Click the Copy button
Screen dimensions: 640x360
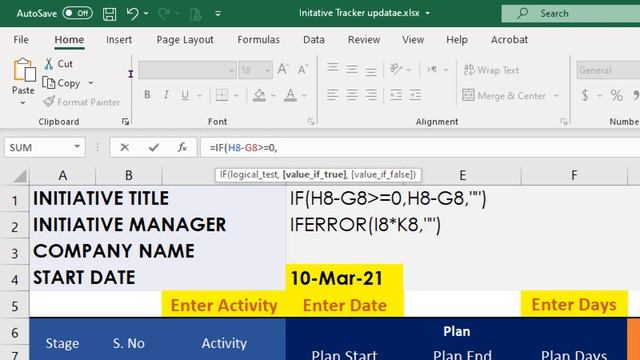coord(62,83)
